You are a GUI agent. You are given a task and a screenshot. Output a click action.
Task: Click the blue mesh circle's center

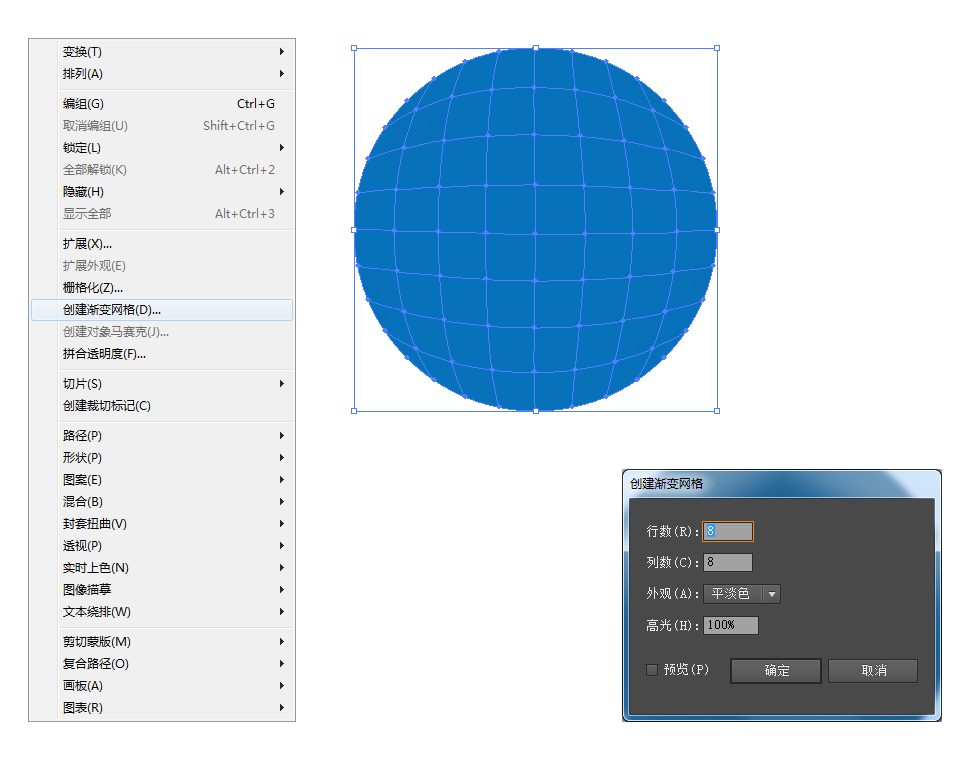click(x=535, y=229)
